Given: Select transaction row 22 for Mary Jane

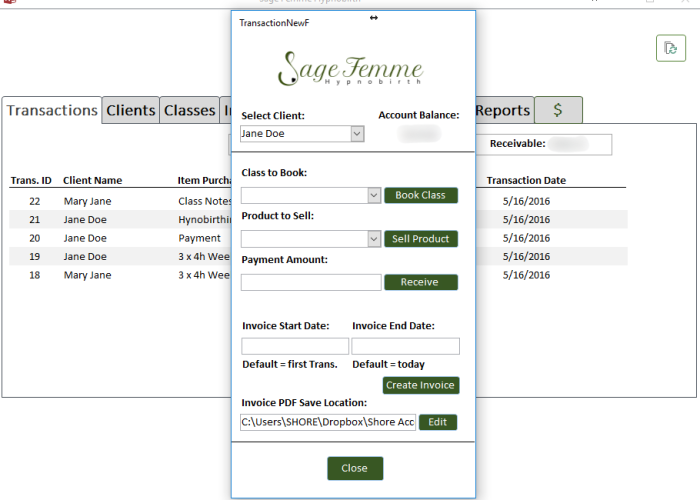Looking at the screenshot, I should click(88, 201).
